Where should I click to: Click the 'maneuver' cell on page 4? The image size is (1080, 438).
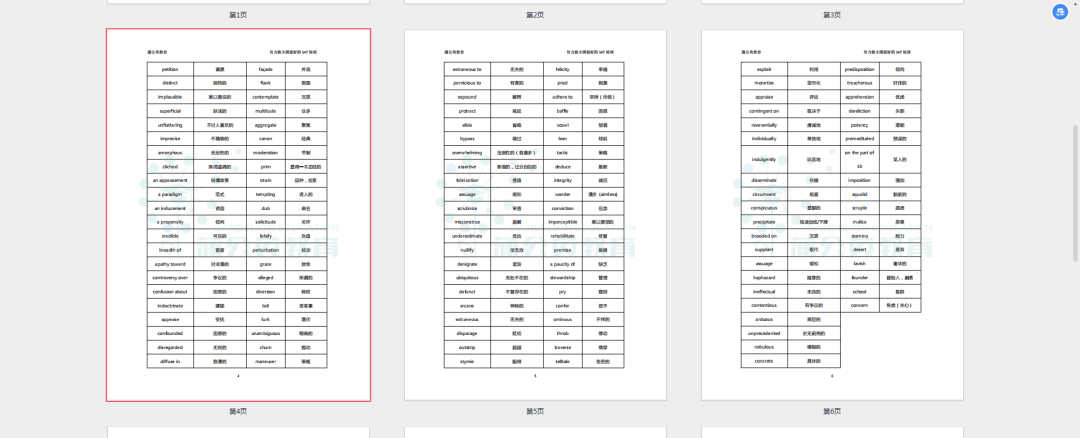(264, 360)
